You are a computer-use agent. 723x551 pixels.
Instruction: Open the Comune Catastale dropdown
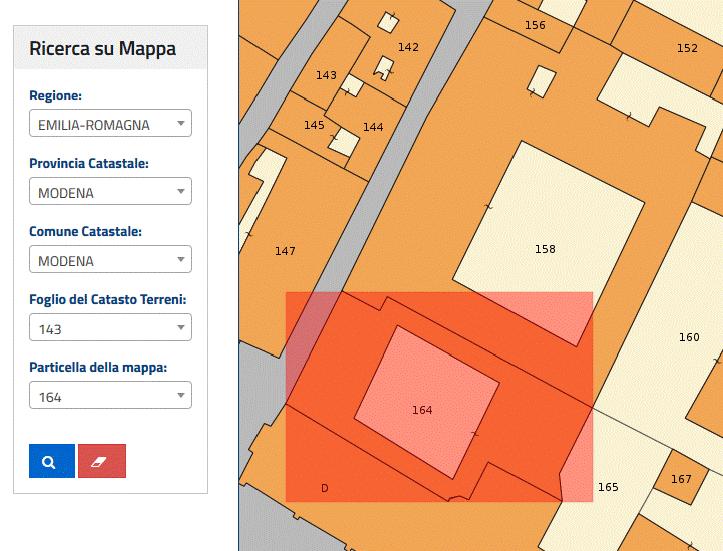click(x=110, y=259)
